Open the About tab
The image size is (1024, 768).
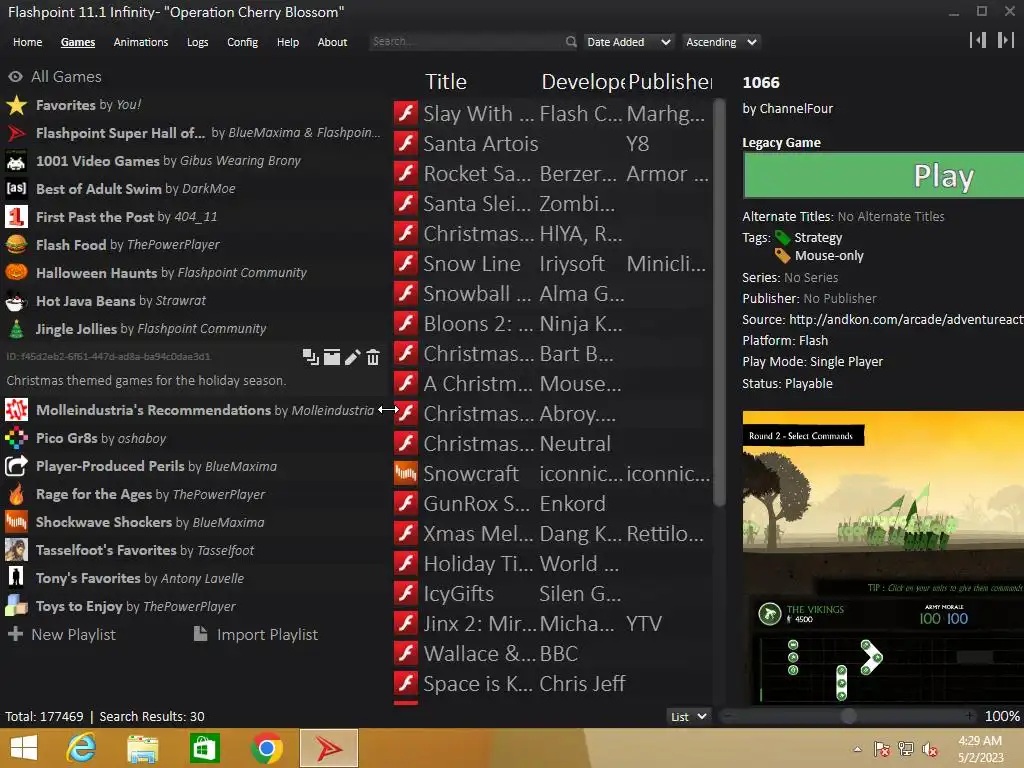click(332, 42)
